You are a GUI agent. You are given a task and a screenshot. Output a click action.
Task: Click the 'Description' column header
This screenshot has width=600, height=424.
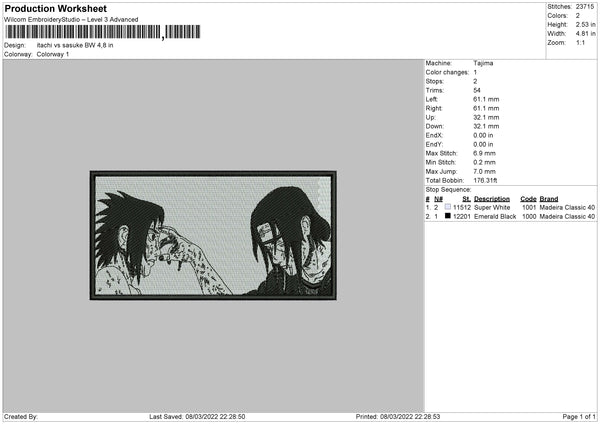point(492,199)
